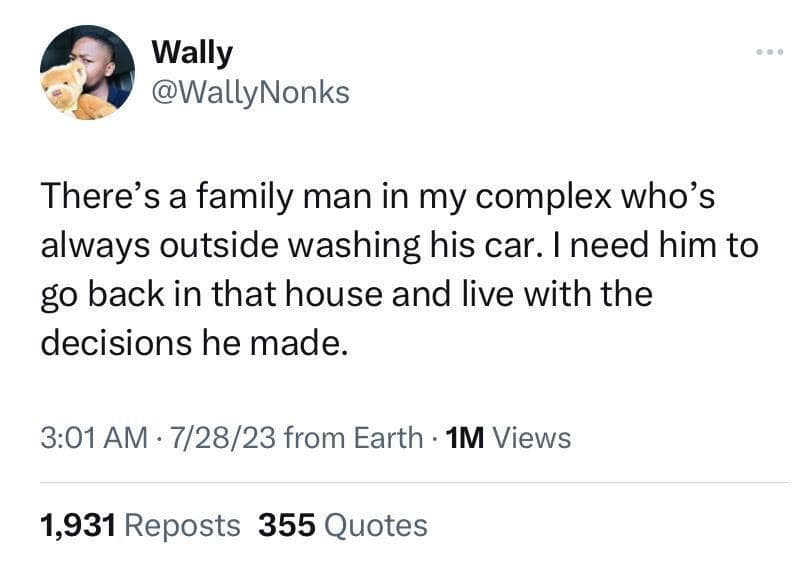Click the tweet's first line about family man
This screenshot has width=794, height=565.
tap(377, 197)
